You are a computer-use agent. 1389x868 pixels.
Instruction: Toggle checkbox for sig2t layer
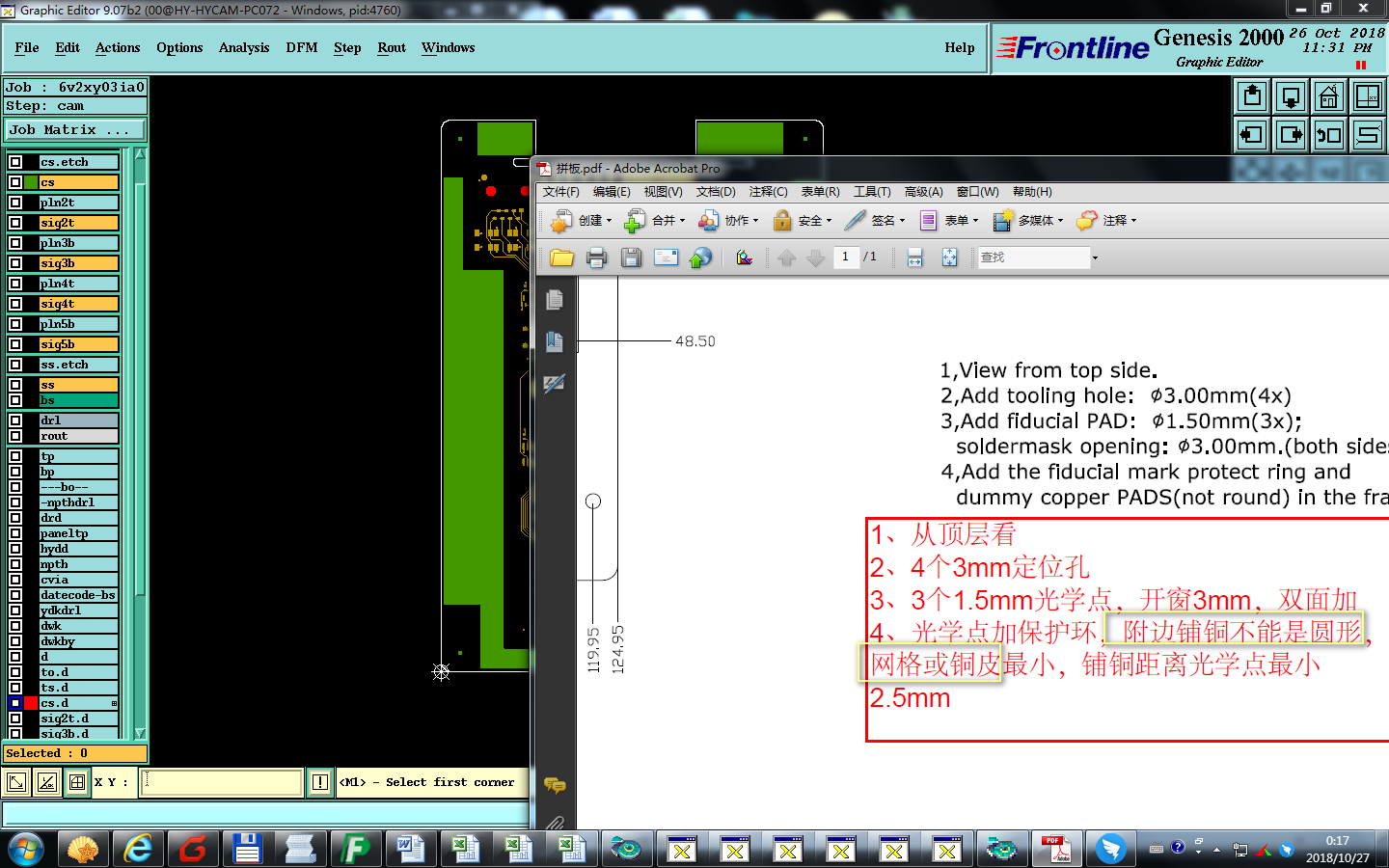(x=15, y=223)
